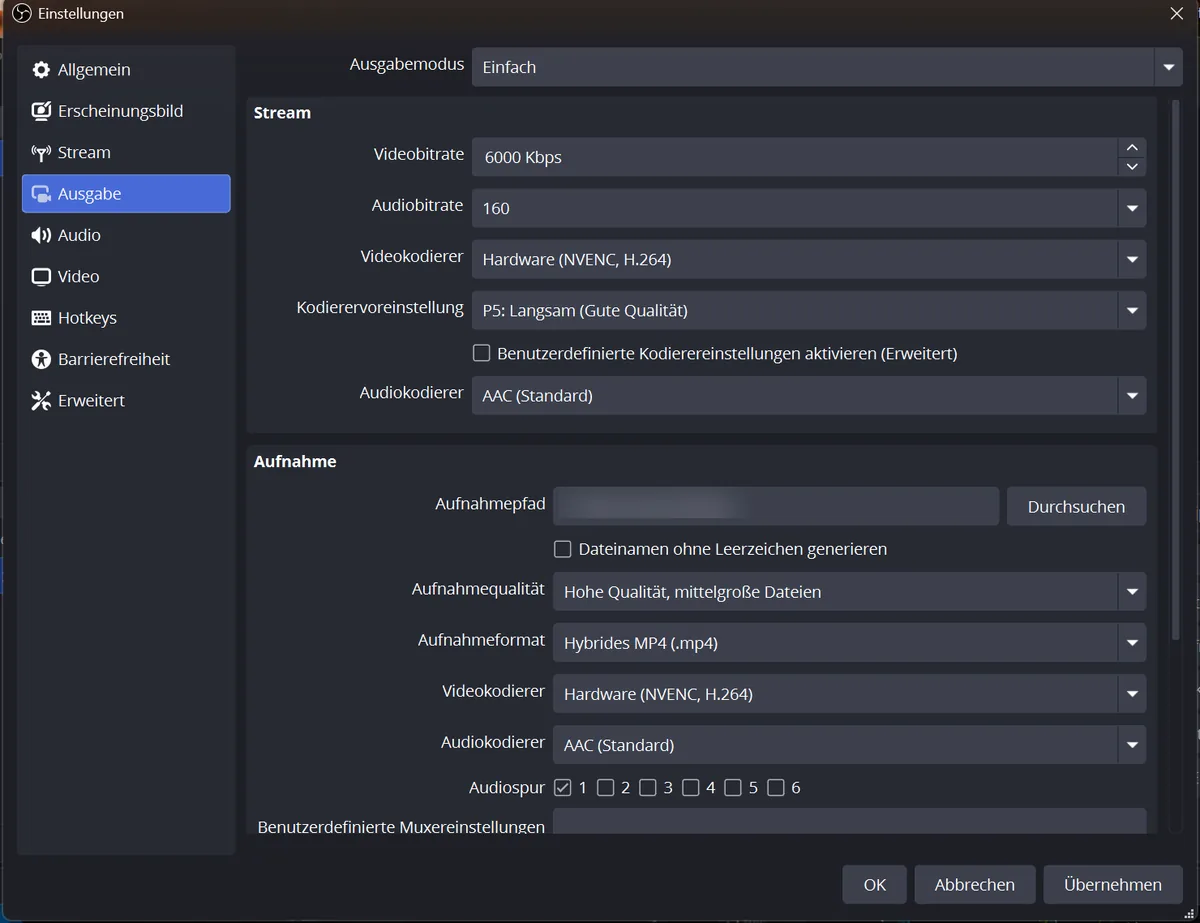The image size is (1200, 923).
Task: Close the Einstellungen window
Action: coord(1177,14)
